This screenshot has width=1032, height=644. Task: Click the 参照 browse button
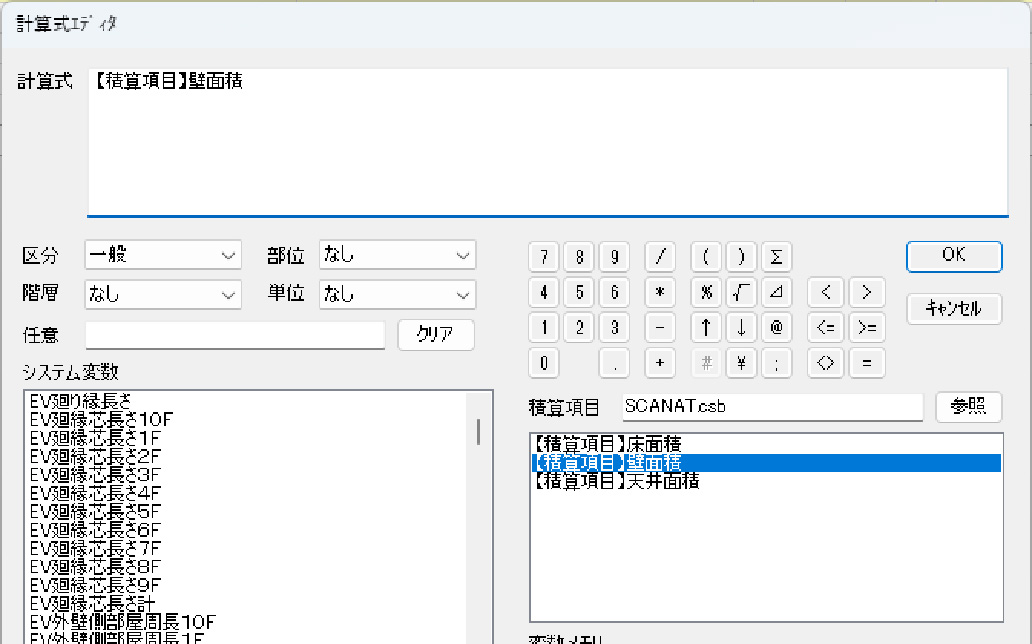pos(968,407)
